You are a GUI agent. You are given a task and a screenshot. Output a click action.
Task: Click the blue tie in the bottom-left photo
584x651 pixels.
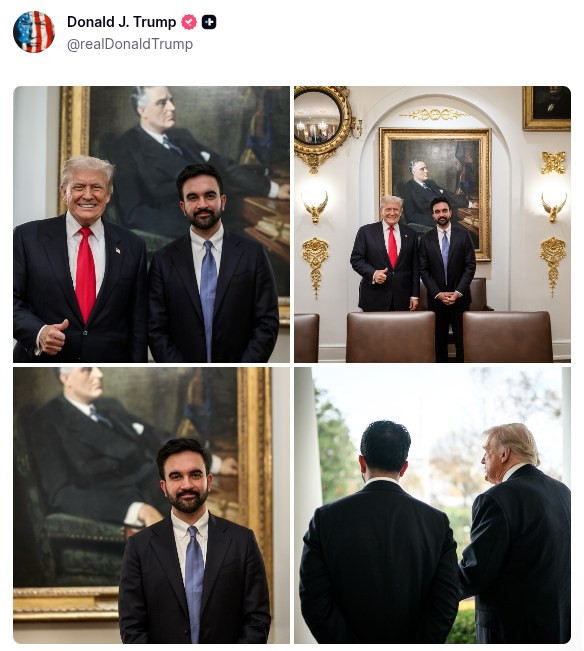[x=195, y=581]
